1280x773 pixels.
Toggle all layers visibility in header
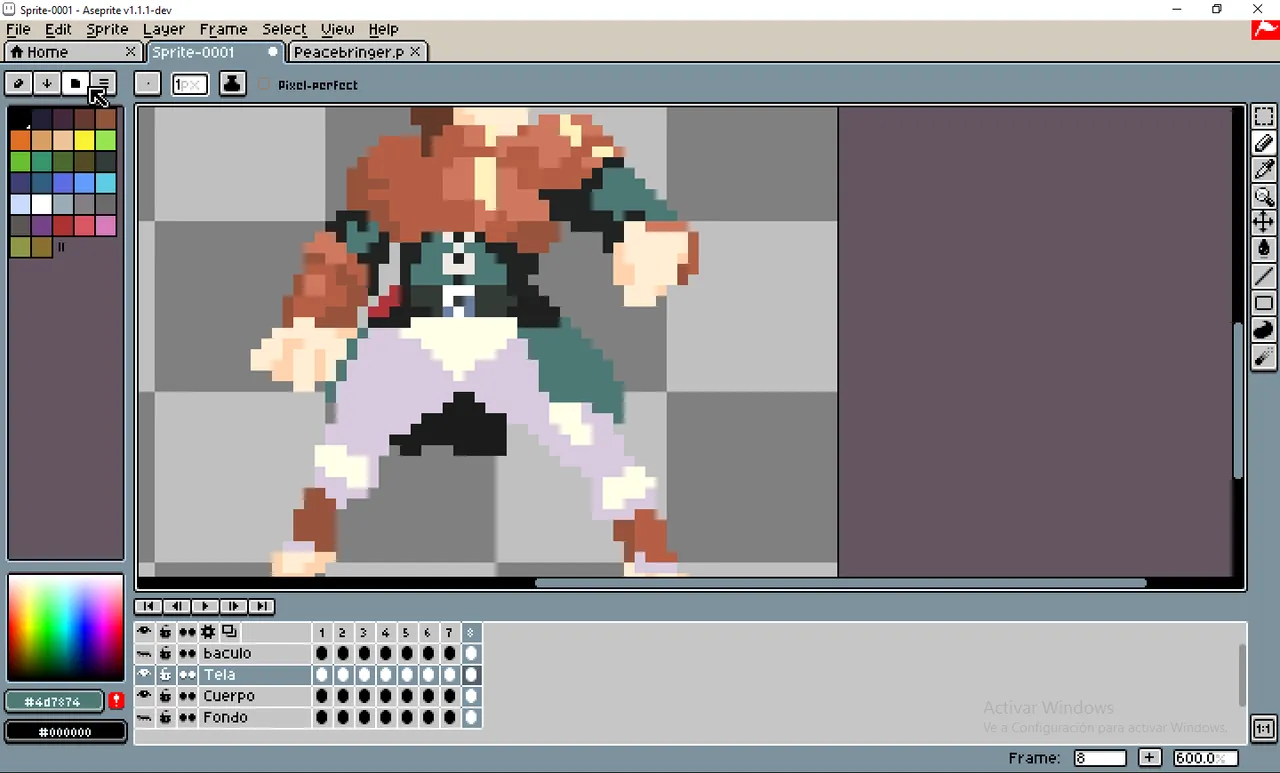[144, 632]
